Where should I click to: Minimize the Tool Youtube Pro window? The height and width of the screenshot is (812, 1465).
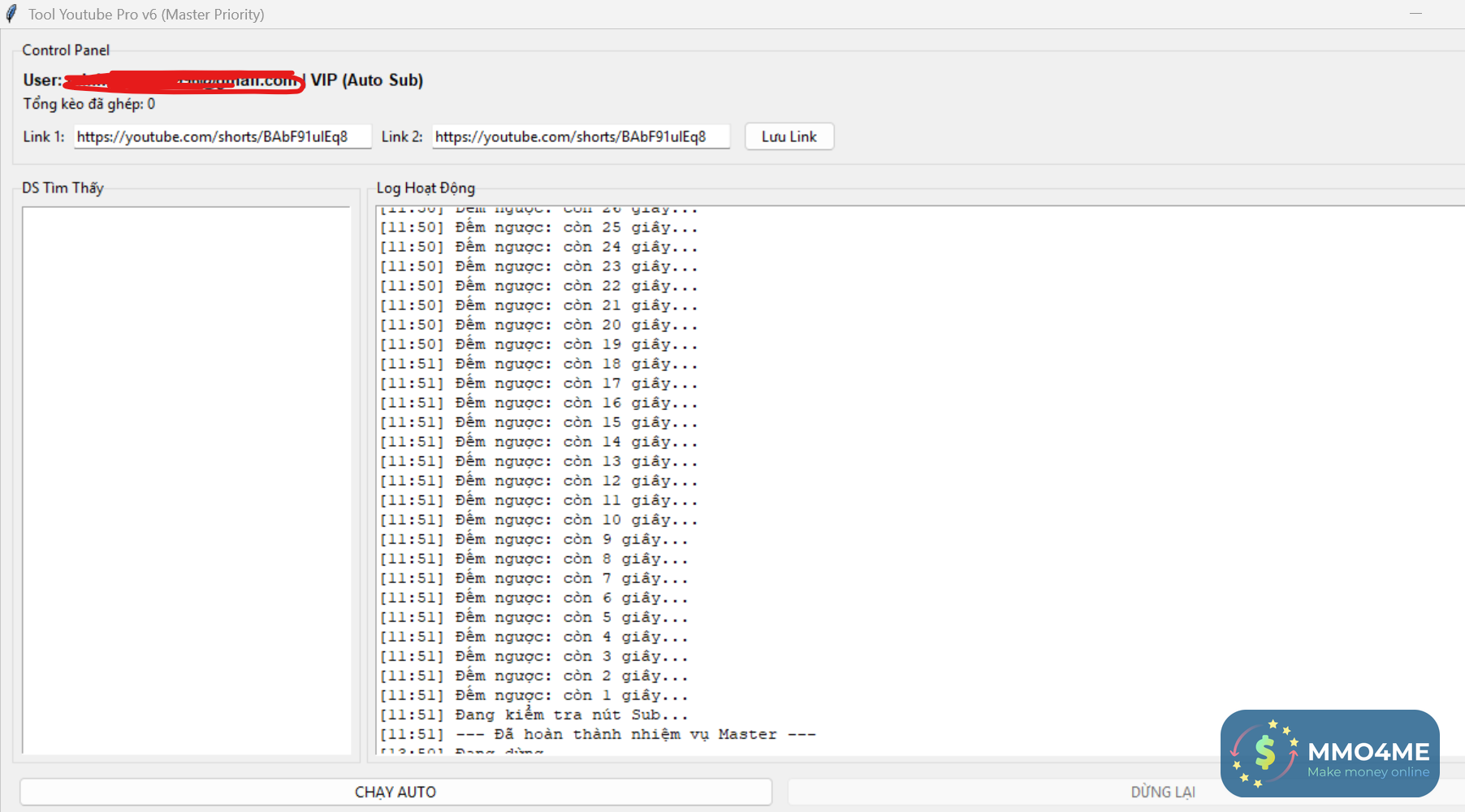click(x=1415, y=14)
